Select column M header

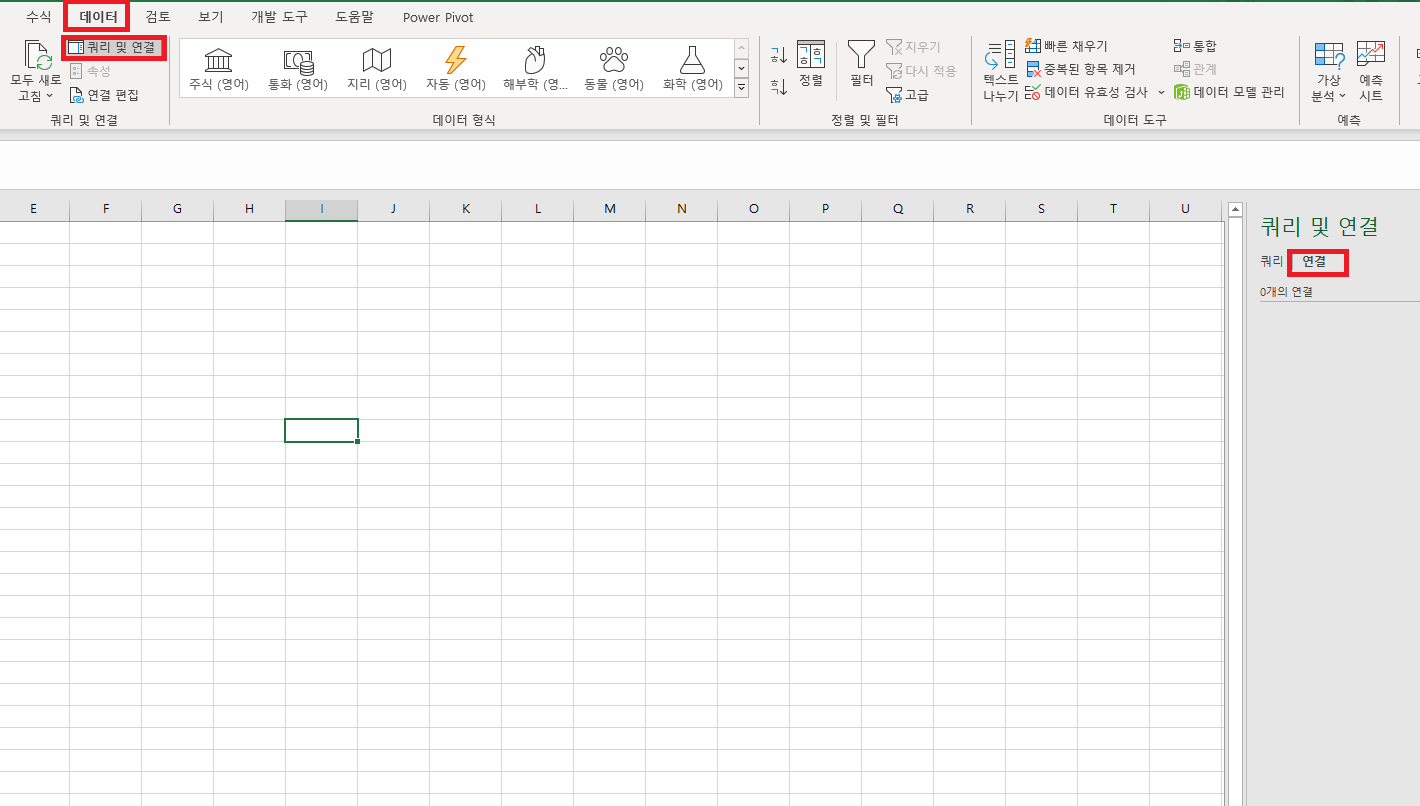coord(609,209)
